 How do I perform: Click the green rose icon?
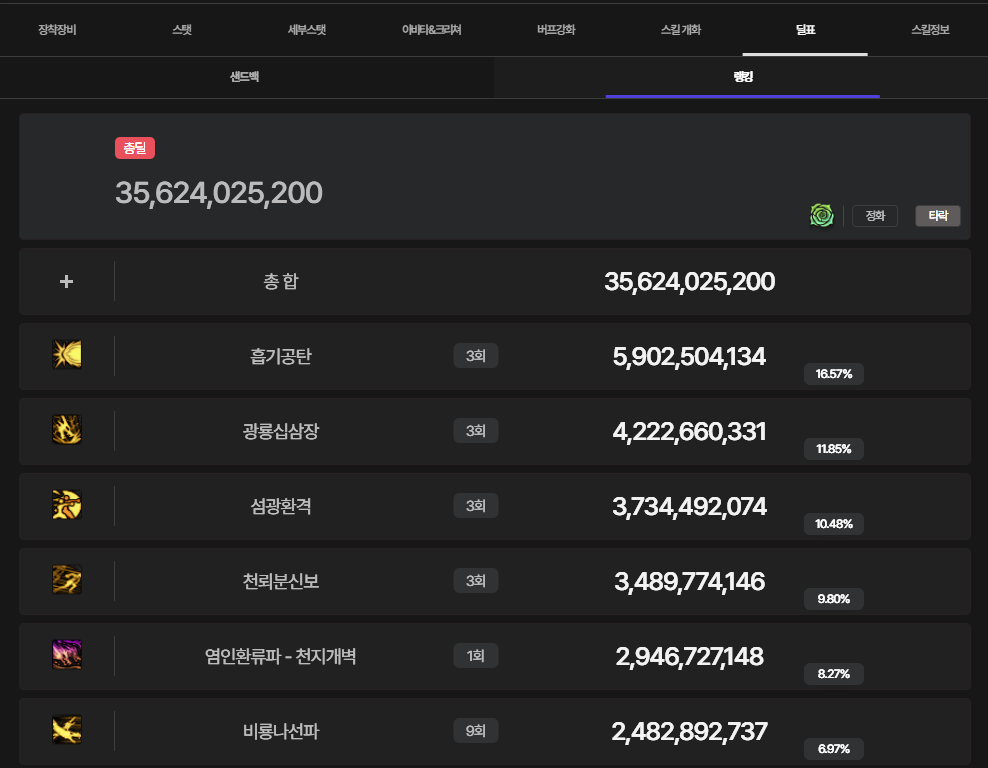point(822,215)
